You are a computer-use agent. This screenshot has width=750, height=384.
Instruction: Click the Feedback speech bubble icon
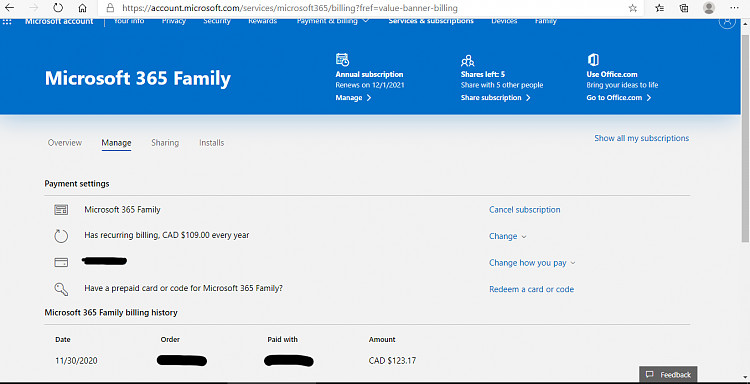pos(649,374)
